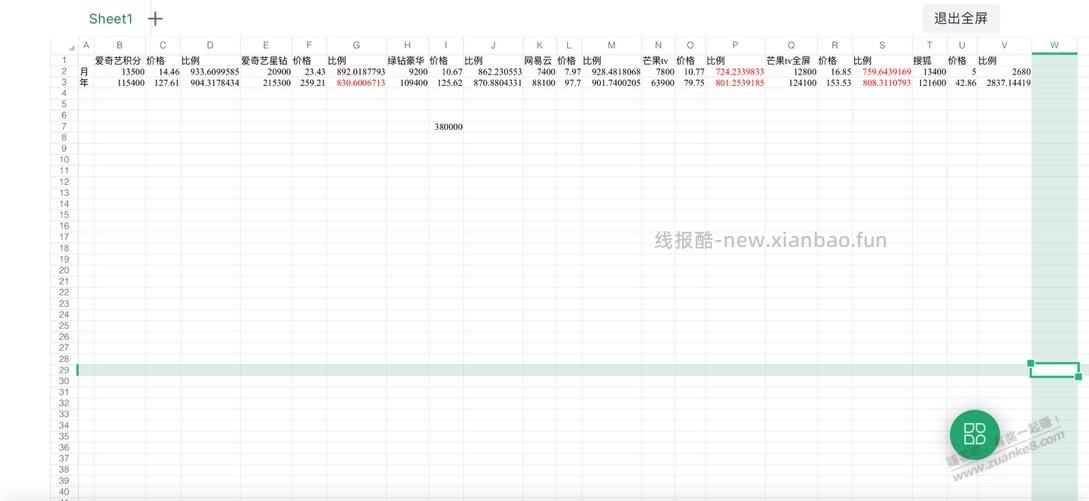Select the red cell 724.2339833

739,72
